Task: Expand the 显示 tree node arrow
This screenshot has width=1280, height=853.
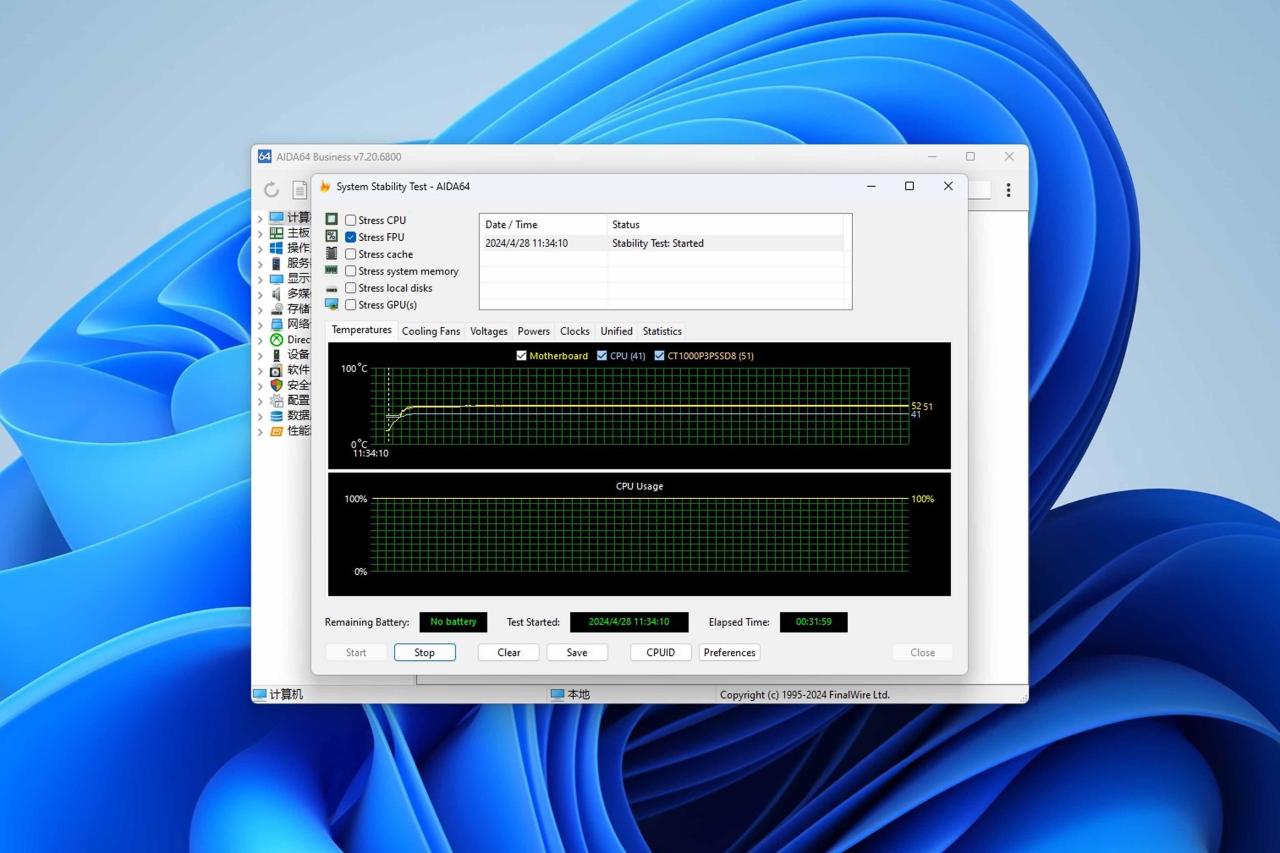Action: click(260, 279)
